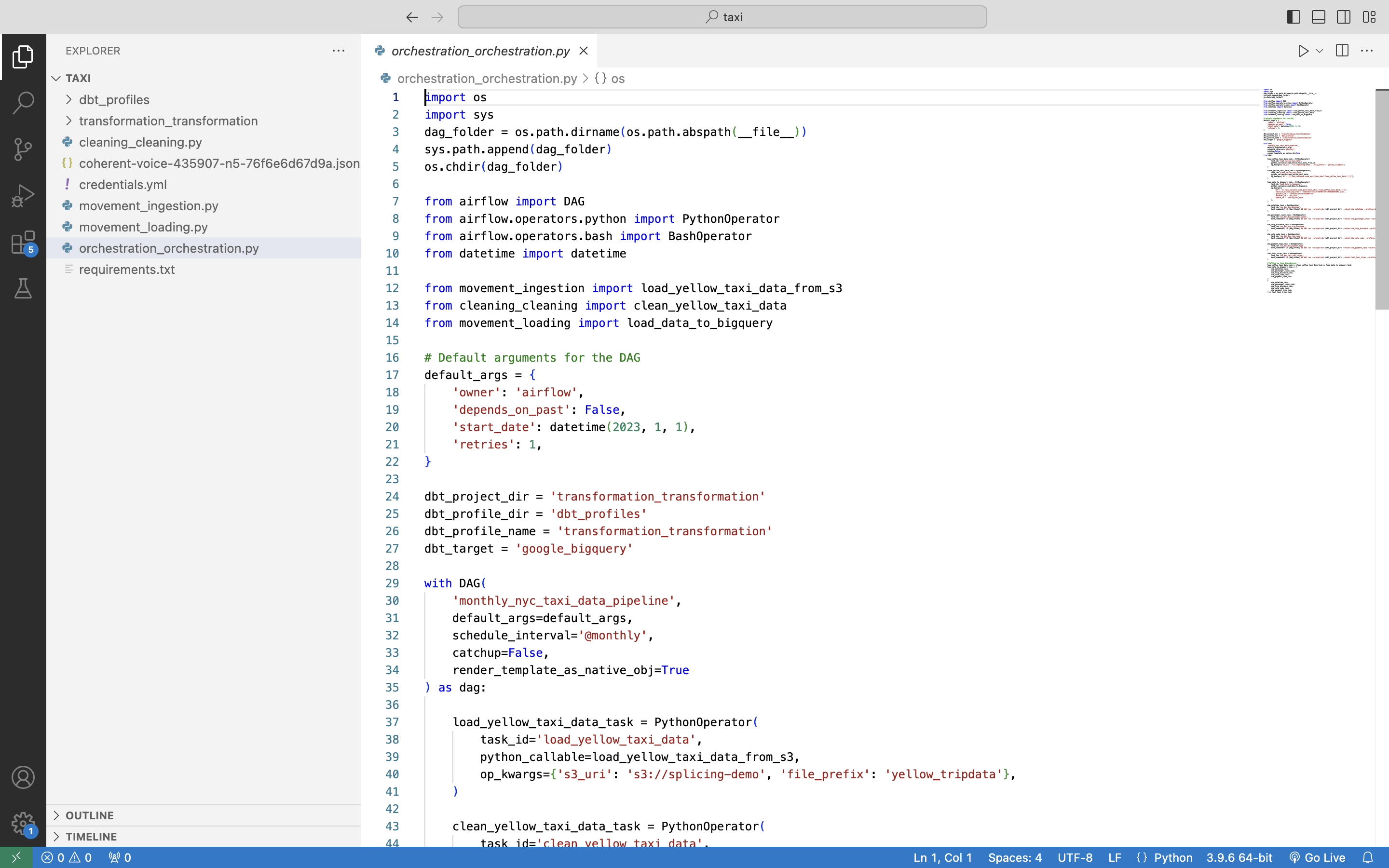Click the Run and Debug icon
This screenshot has height=868, width=1389.
[x=23, y=194]
